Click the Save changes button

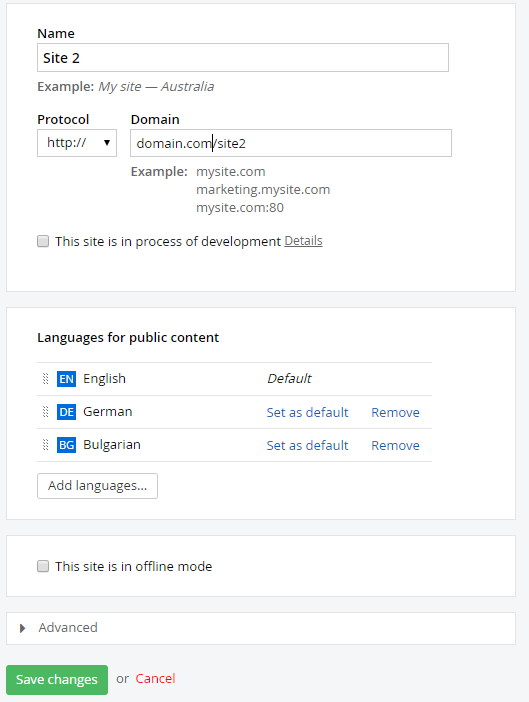coord(57,680)
